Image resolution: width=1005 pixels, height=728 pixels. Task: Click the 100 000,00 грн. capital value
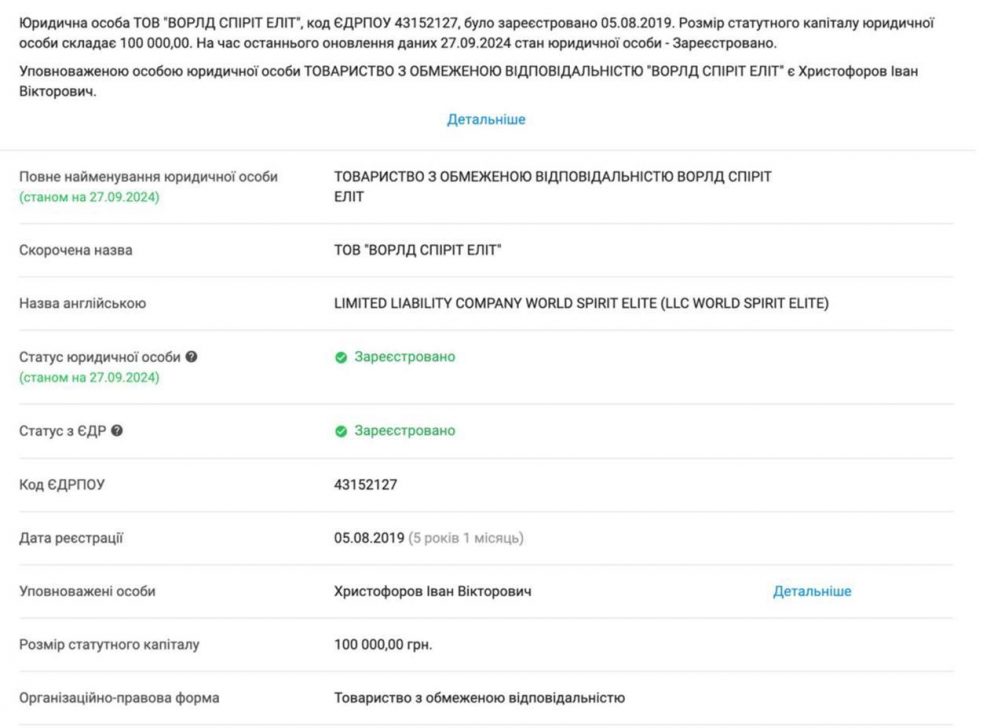click(382, 644)
